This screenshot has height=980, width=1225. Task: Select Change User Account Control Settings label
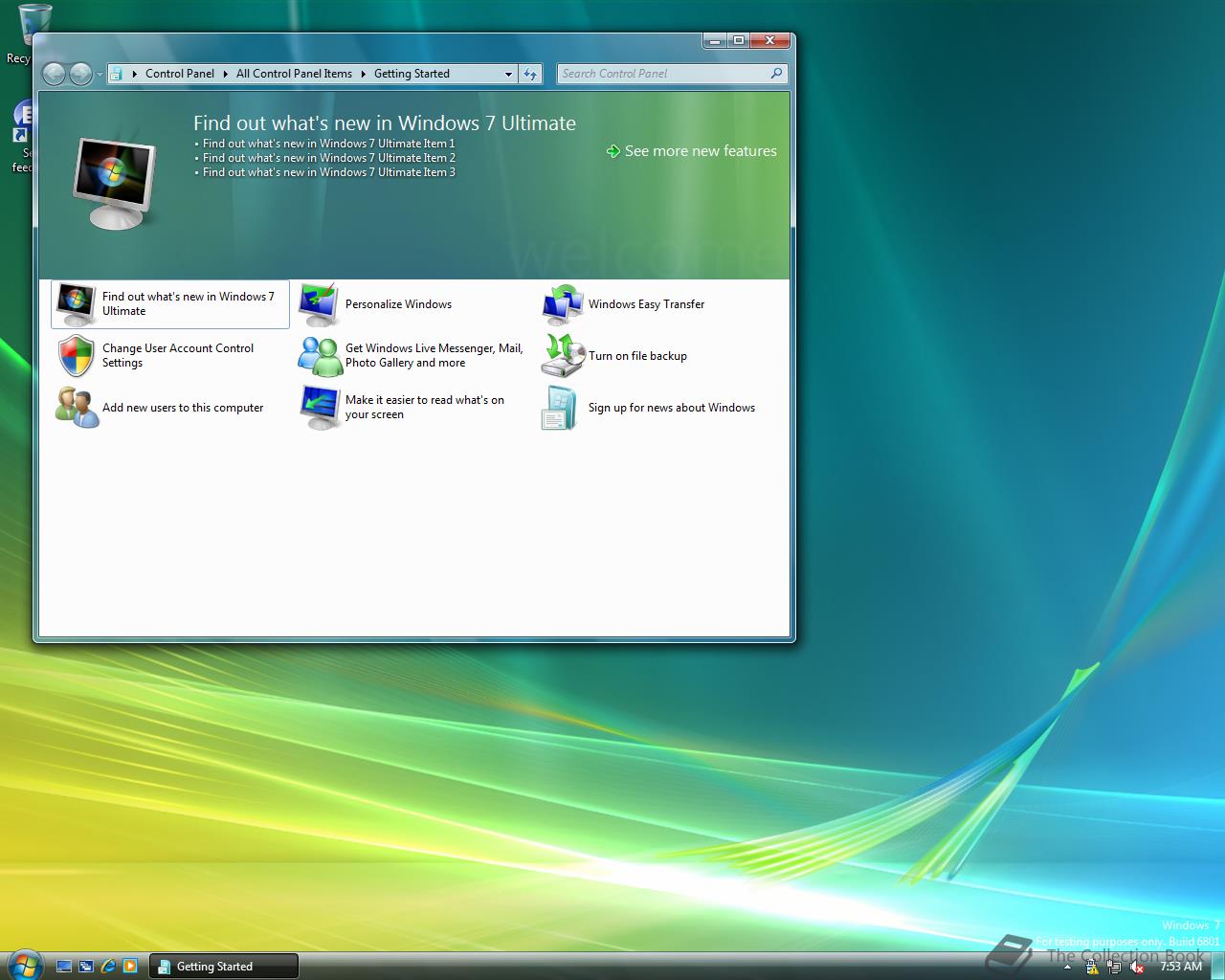(x=178, y=356)
